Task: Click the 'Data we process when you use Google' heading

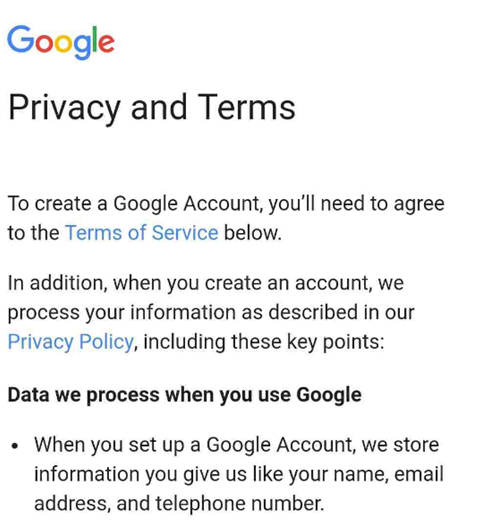Action: (185, 395)
